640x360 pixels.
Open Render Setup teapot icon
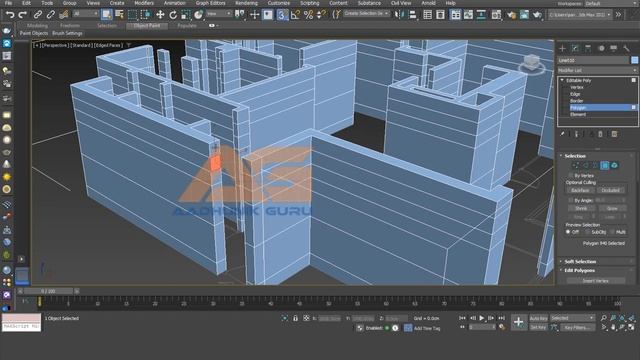[x=511, y=15]
